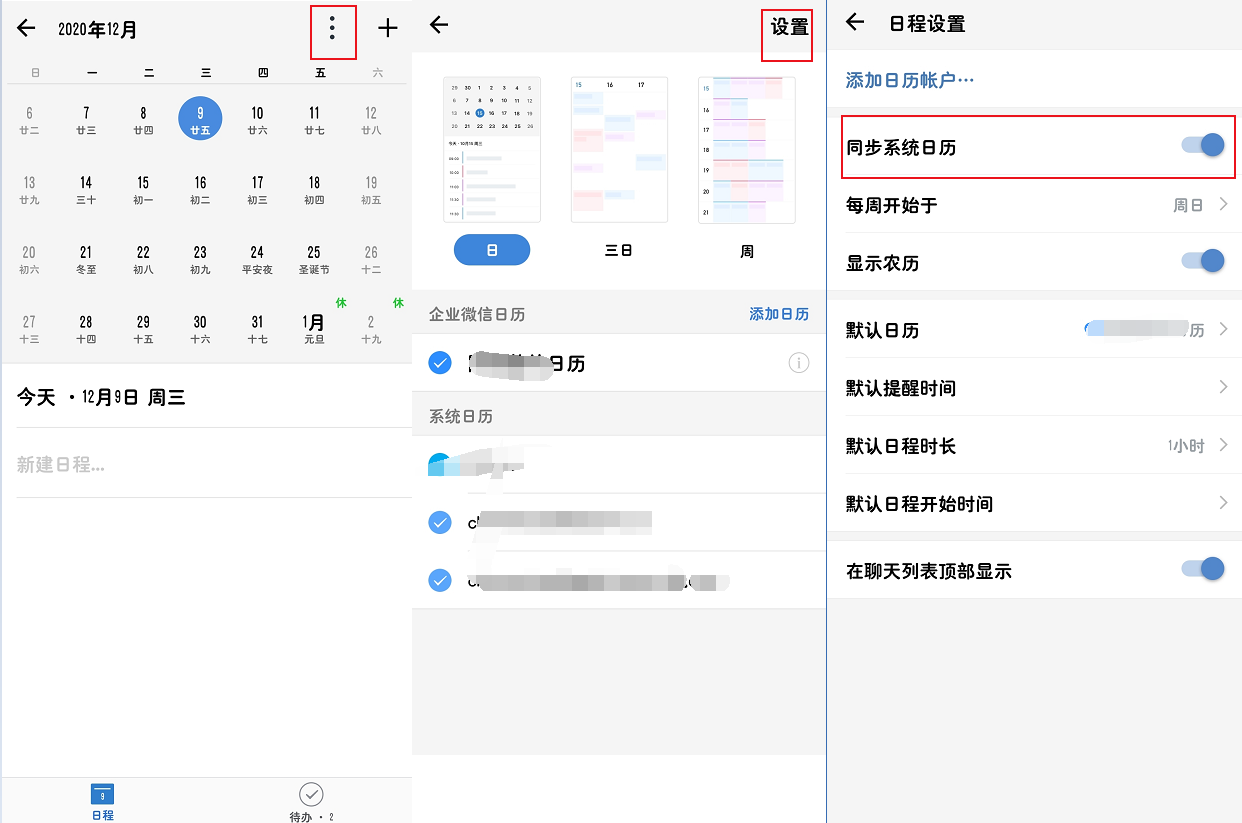The image size is (1242, 823).
Task: Select date 25 圣诞节
Action: coord(314,260)
